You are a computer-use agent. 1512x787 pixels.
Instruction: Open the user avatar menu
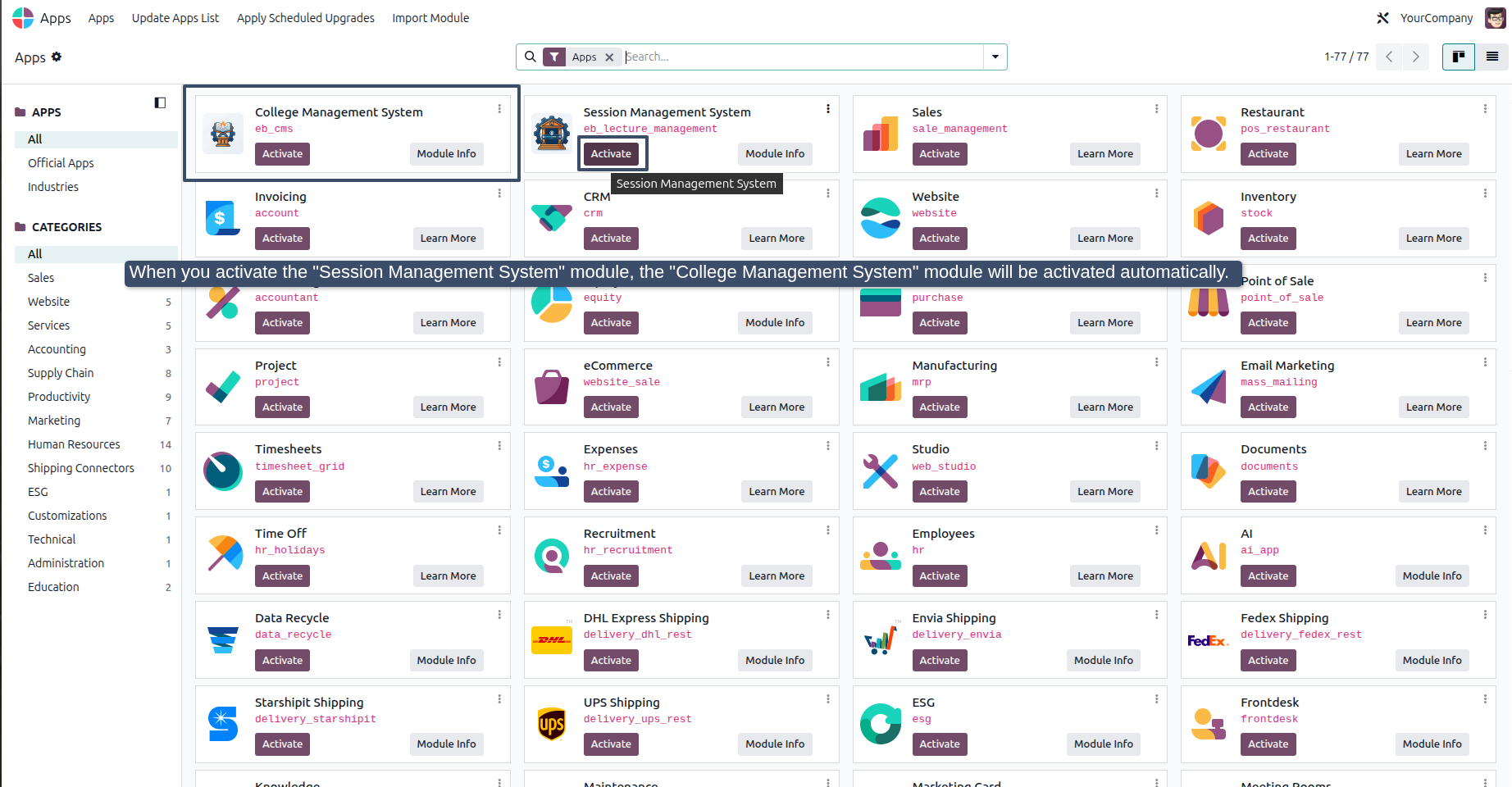[x=1495, y=18]
